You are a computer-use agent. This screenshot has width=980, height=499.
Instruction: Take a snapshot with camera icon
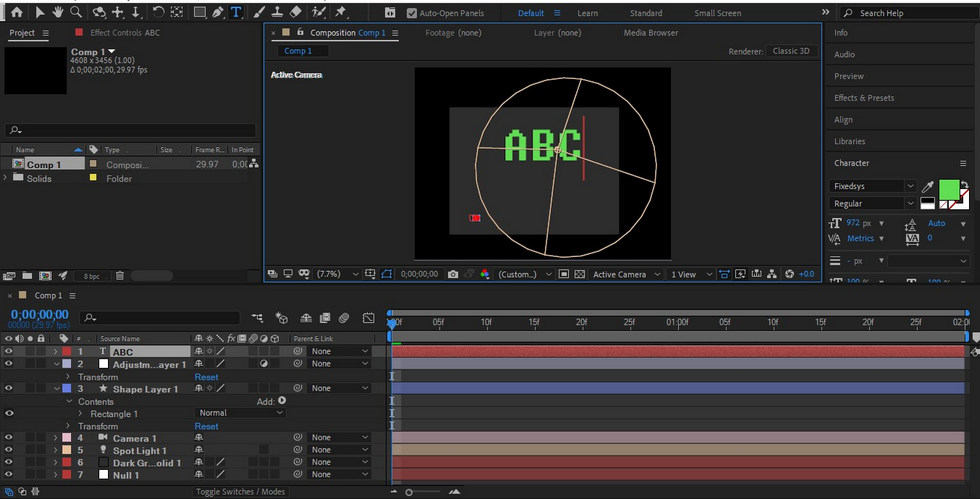coord(453,274)
